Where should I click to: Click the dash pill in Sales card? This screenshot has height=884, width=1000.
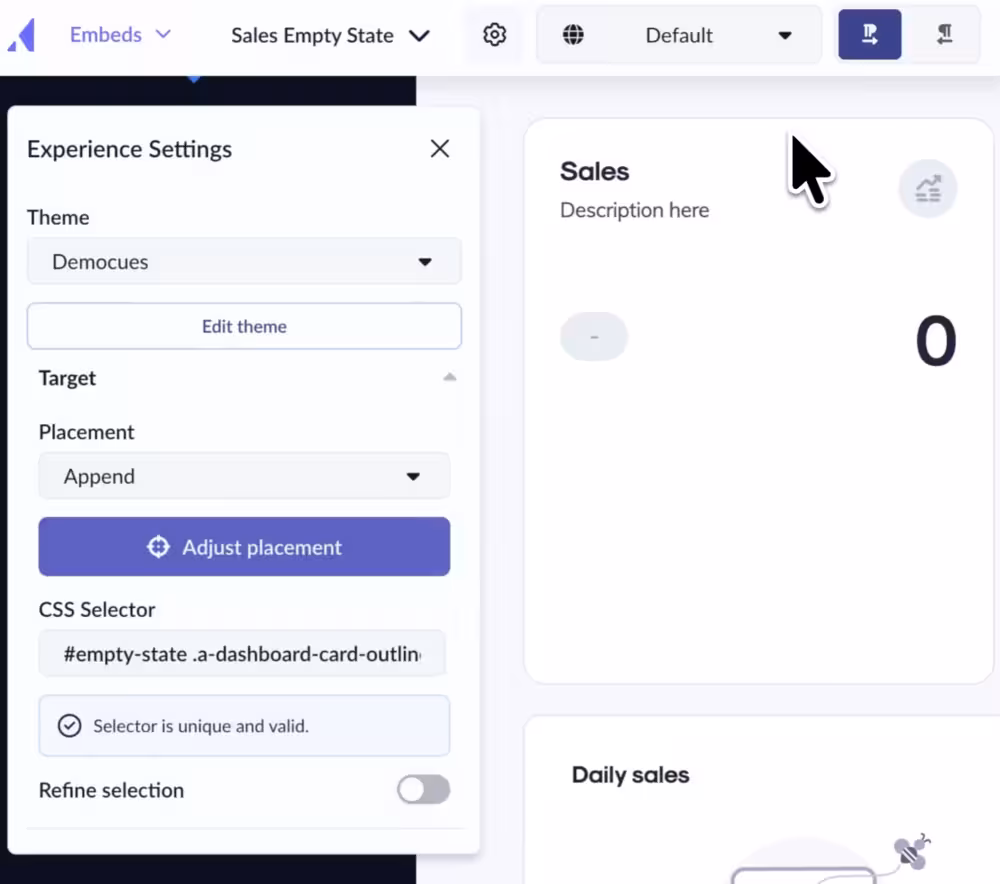(594, 336)
